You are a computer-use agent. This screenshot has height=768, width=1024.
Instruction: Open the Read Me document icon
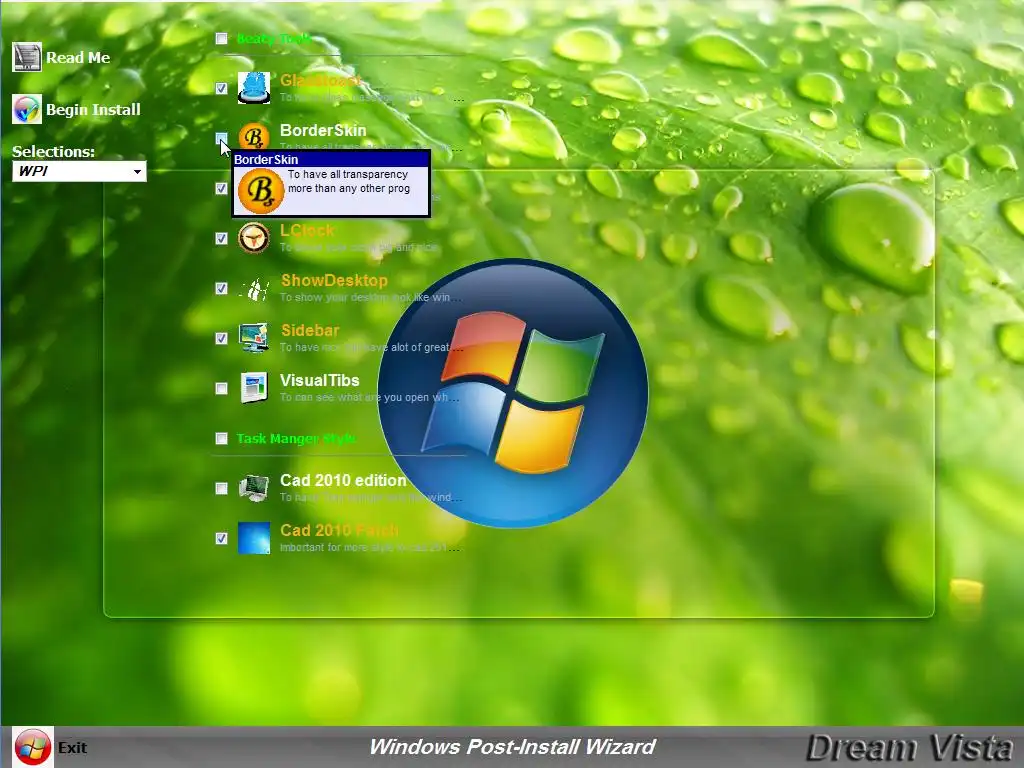(27, 57)
